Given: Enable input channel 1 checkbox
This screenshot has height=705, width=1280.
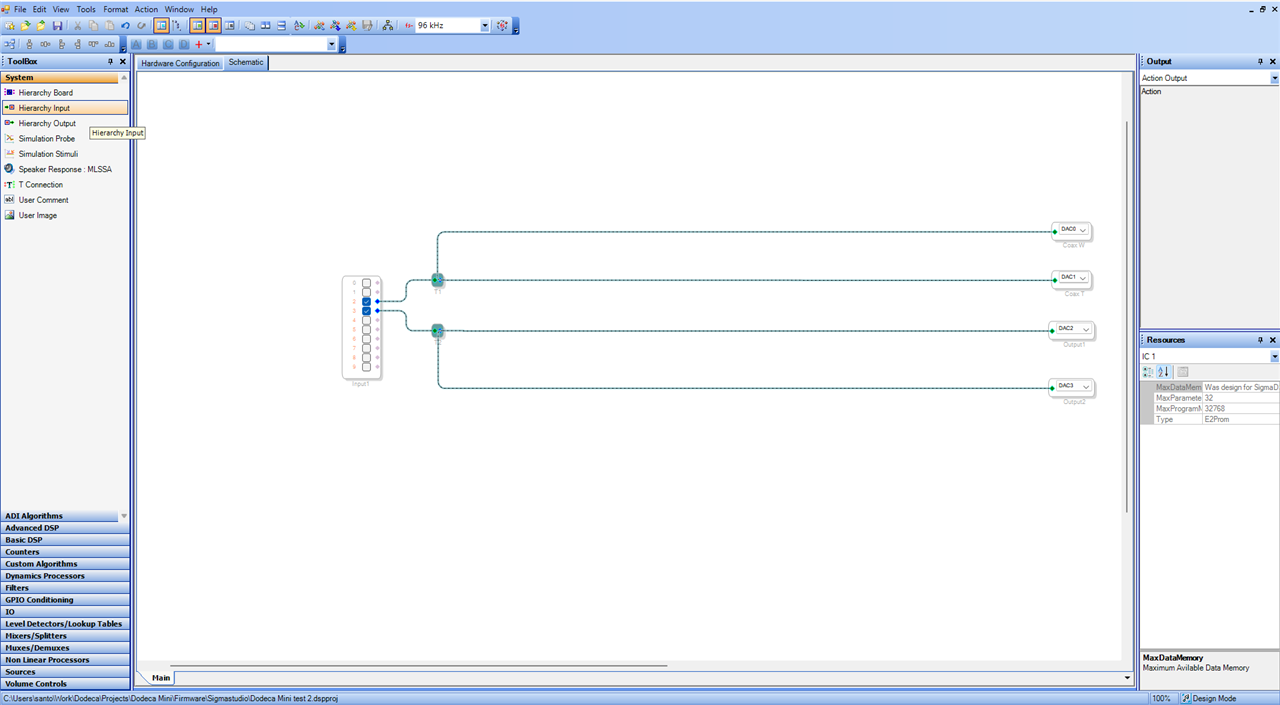Looking at the screenshot, I should [x=367, y=292].
